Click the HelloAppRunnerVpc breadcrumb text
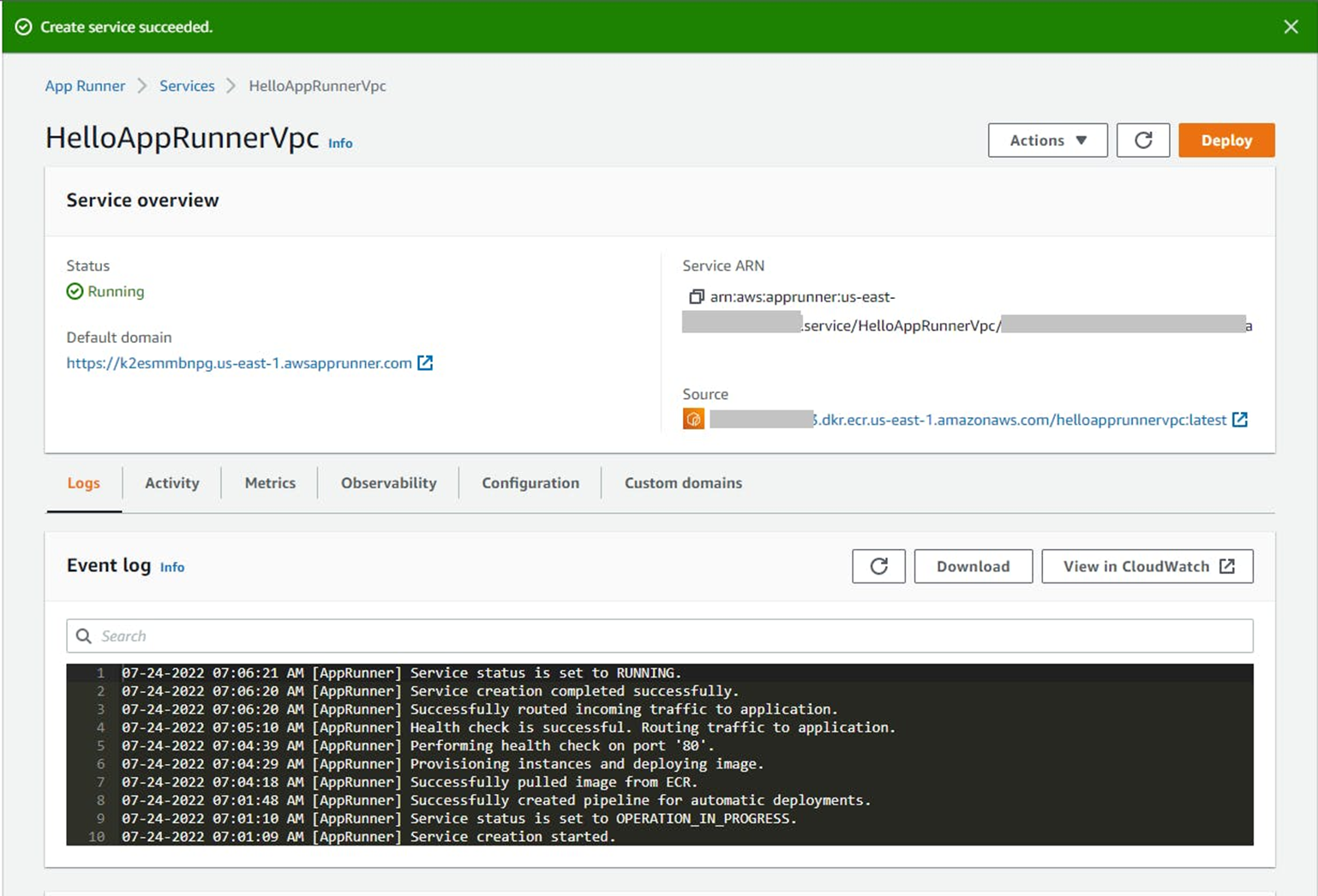 pos(317,86)
